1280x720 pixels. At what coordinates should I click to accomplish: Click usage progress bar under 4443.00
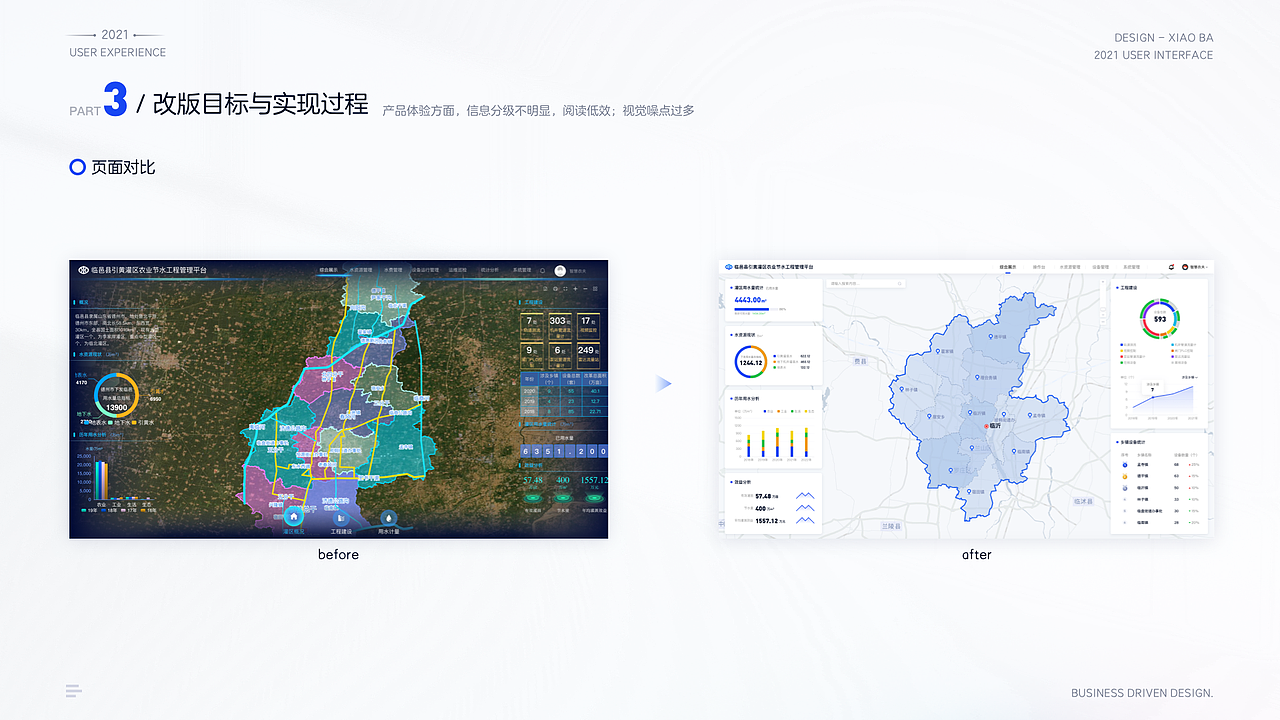[756, 309]
